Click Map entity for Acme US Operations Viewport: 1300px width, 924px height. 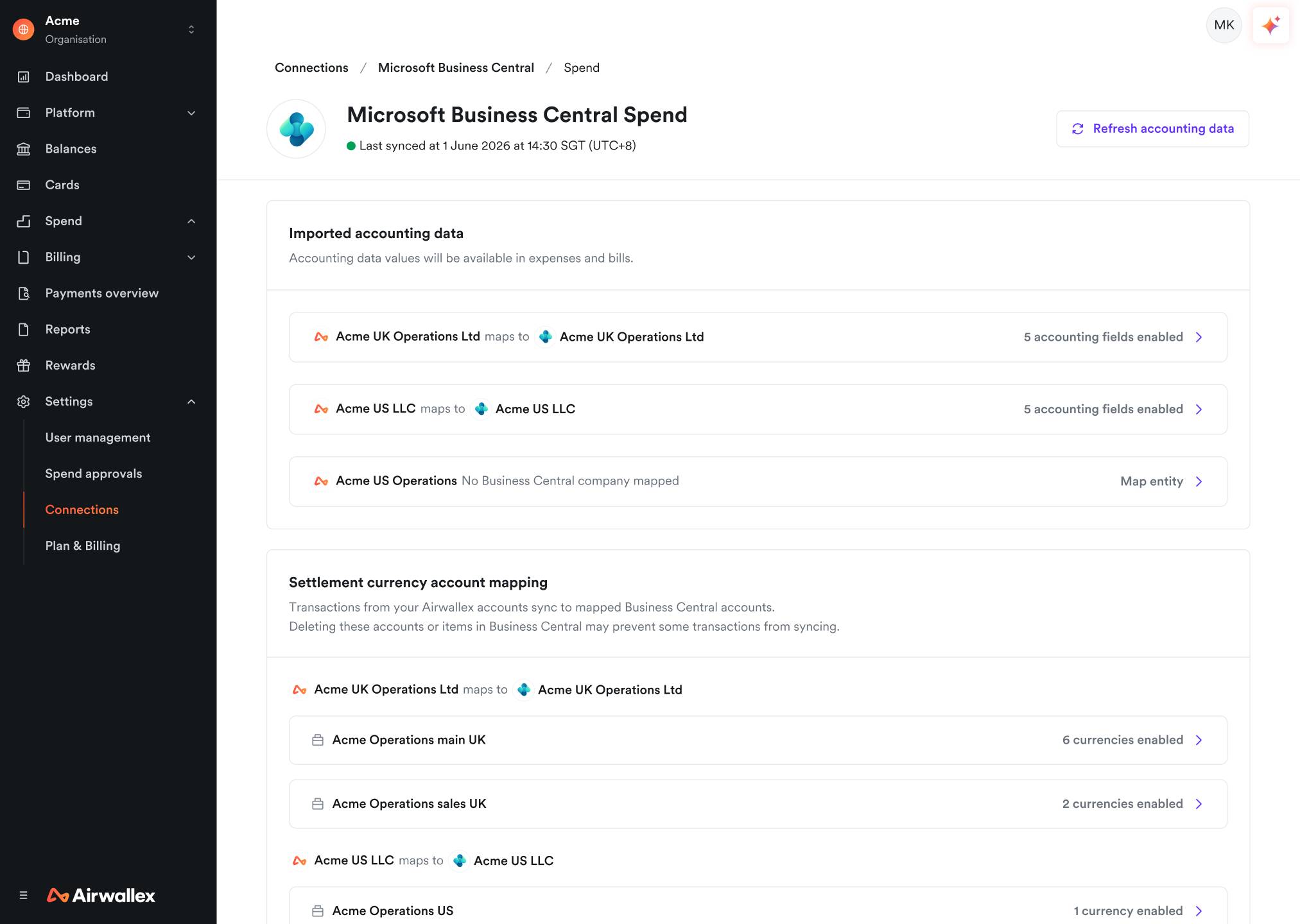[x=1152, y=482]
